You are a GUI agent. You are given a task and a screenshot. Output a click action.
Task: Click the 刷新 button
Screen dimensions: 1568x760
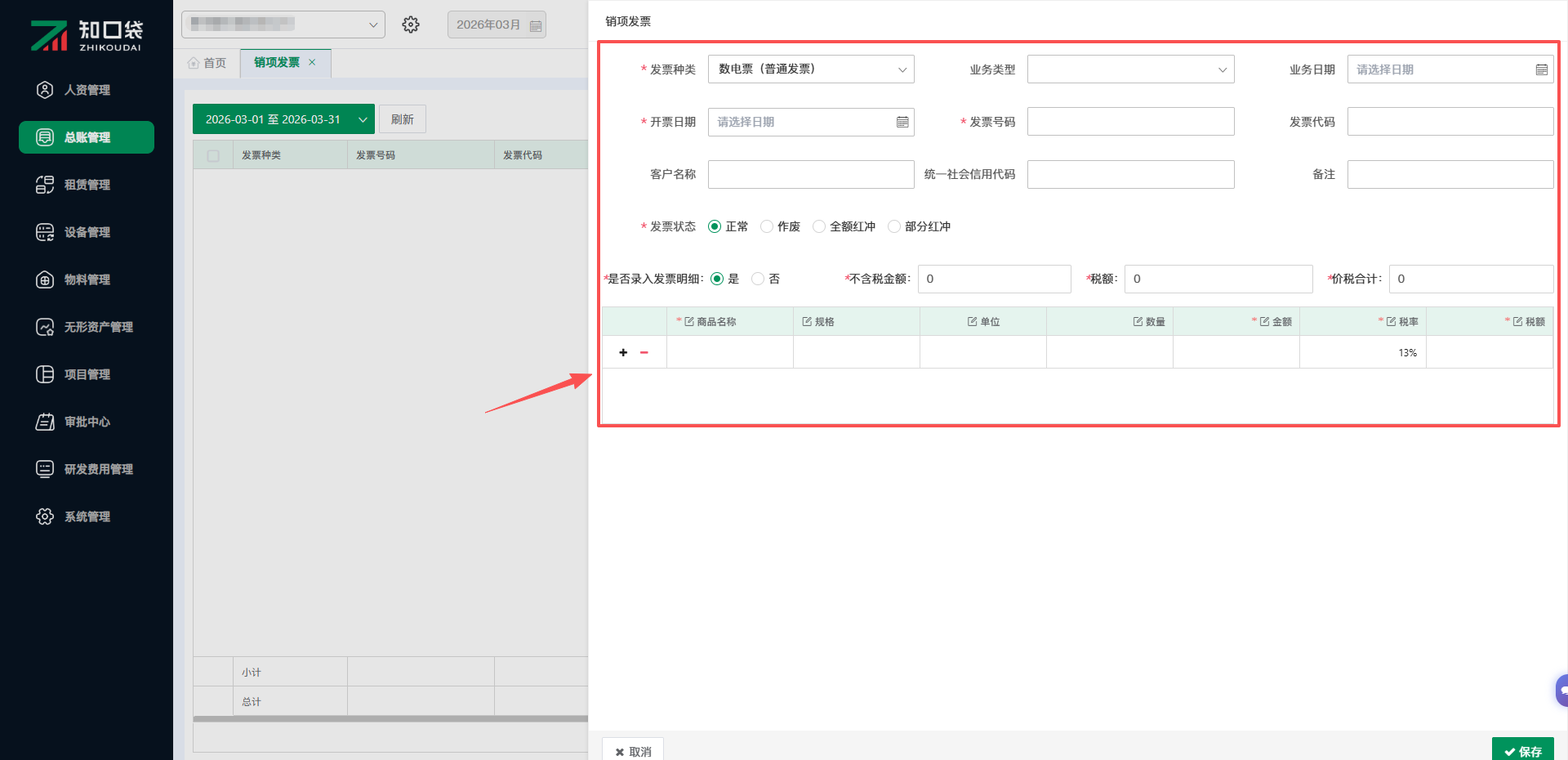[403, 119]
